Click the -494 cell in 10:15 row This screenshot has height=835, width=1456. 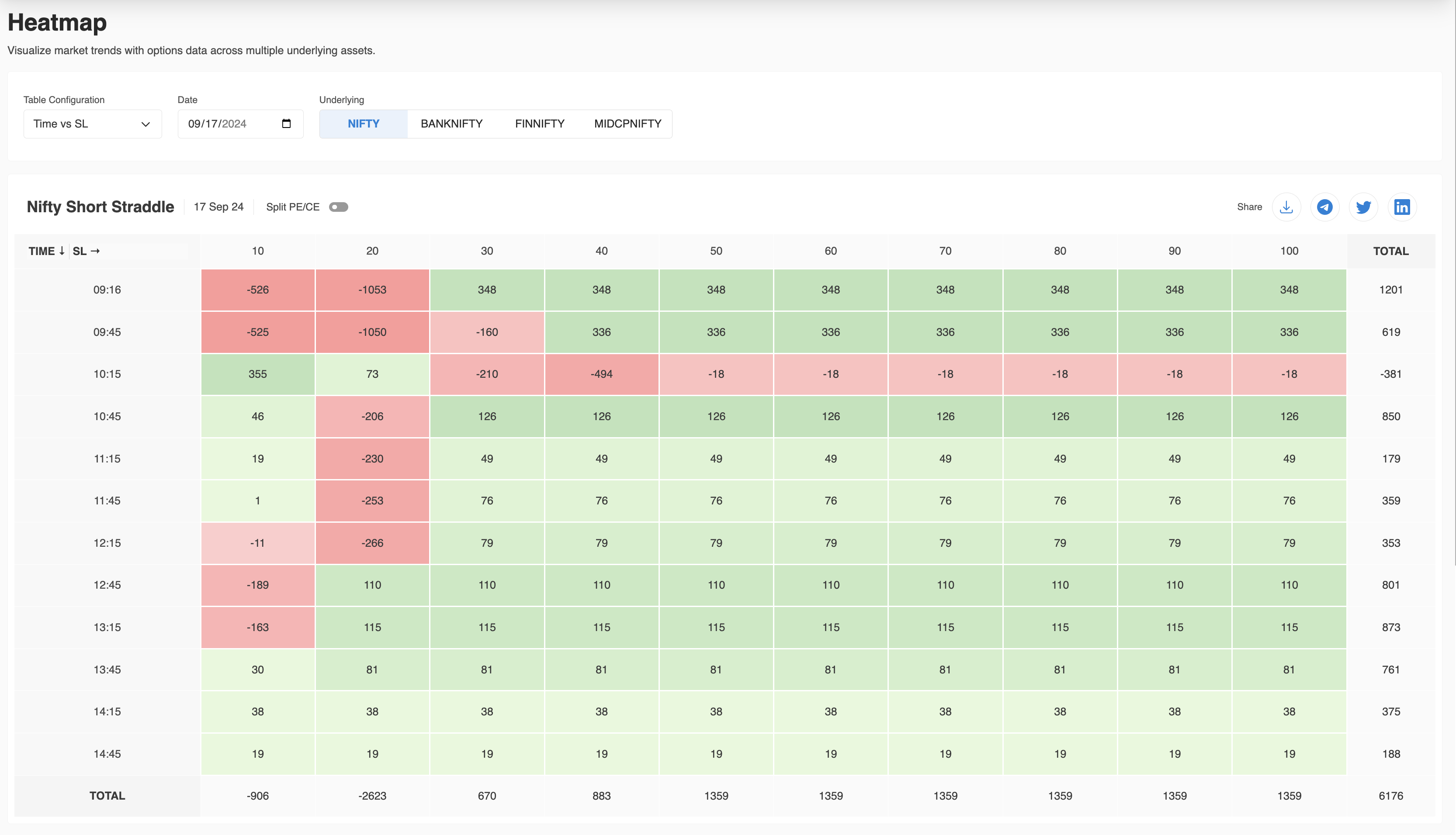(x=601, y=374)
